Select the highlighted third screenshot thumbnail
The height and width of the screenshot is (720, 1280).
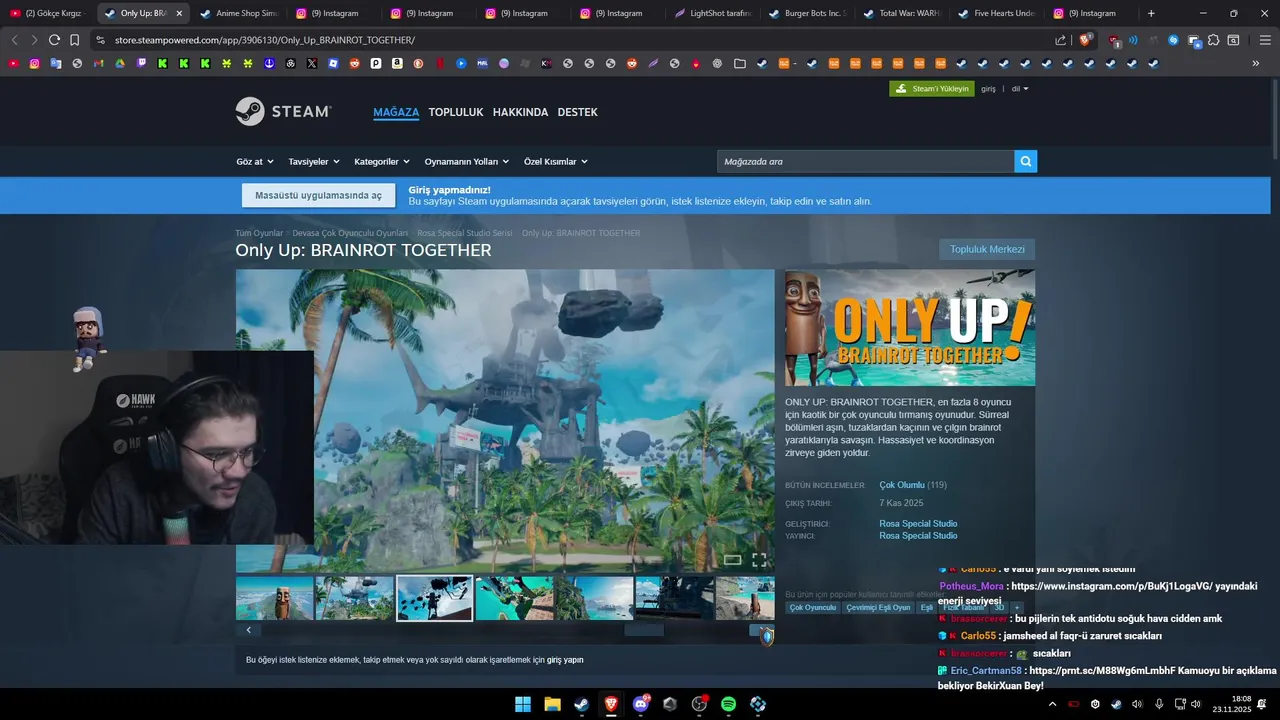pyautogui.click(x=434, y=598)
